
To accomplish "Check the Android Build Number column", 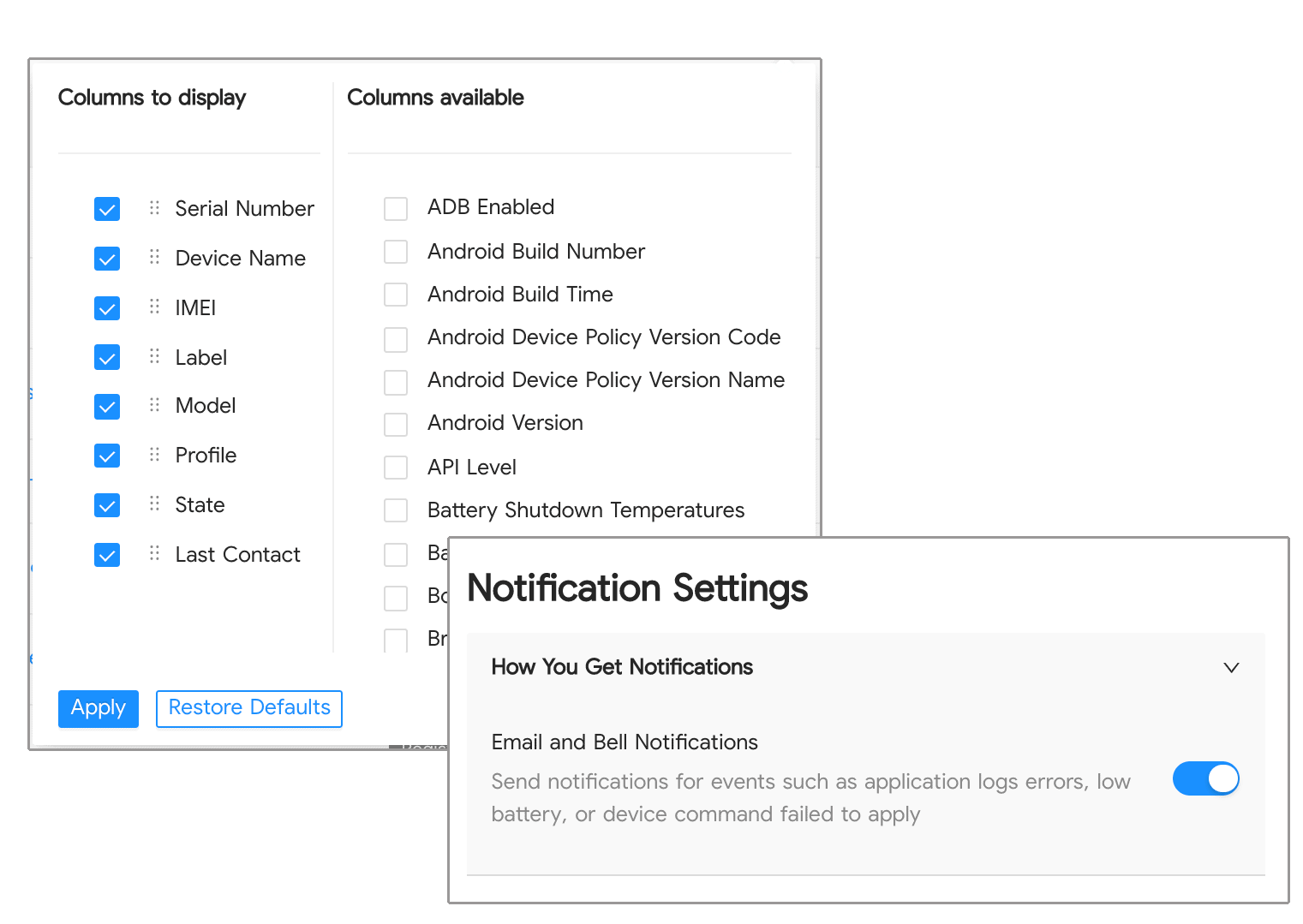I will pos(395,252).
